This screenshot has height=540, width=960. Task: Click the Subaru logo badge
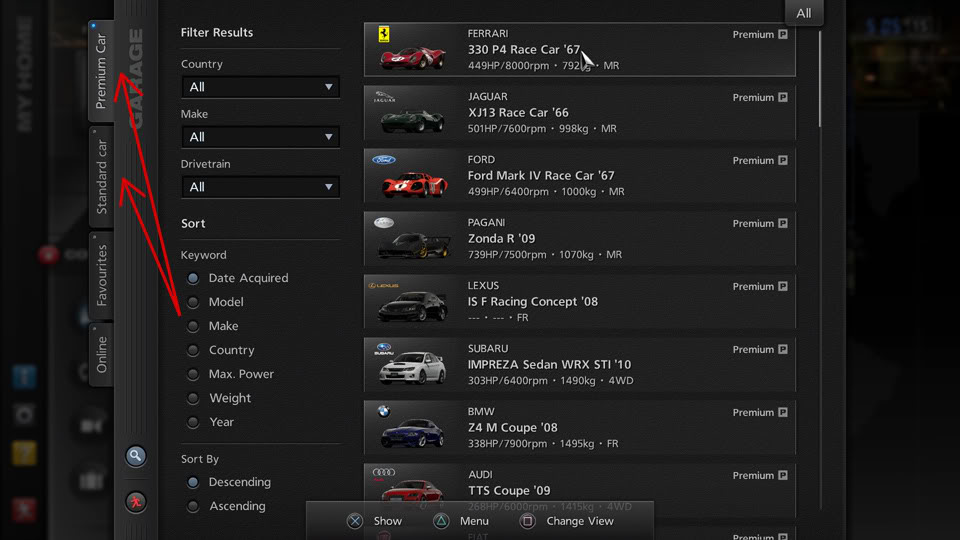[384, 349]
